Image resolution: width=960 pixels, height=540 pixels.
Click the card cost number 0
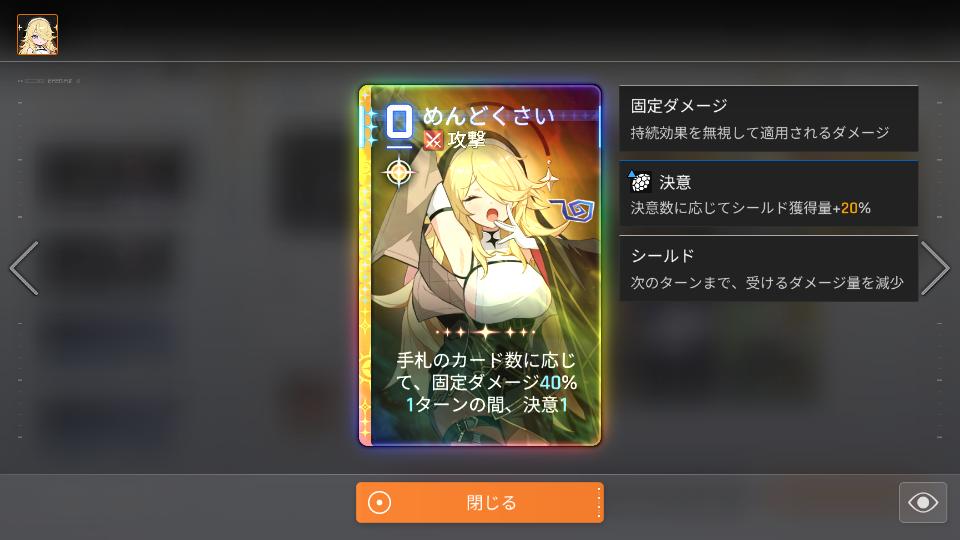pos(399,122)
